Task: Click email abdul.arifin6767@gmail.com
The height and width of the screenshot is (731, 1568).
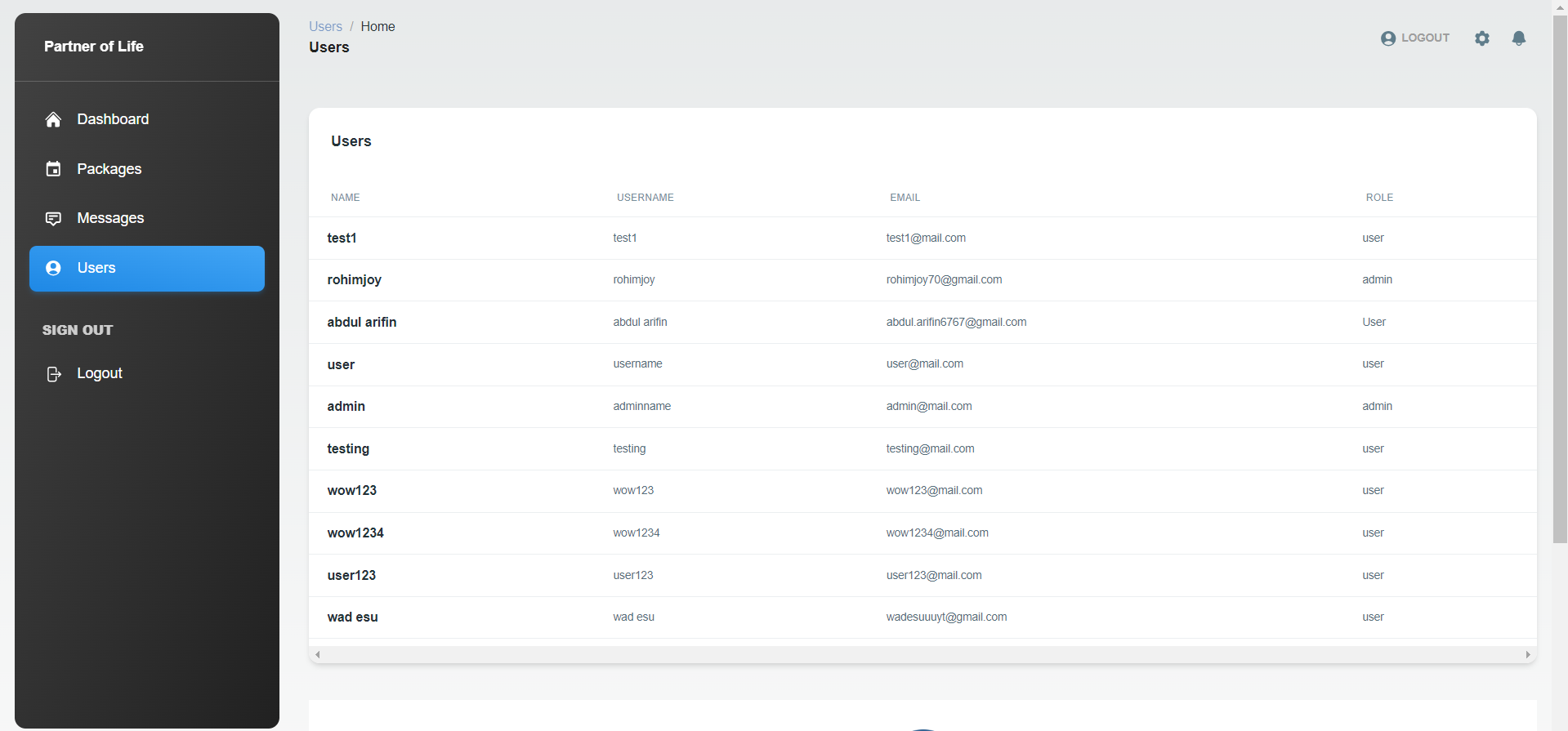Action: coord(956,322)
